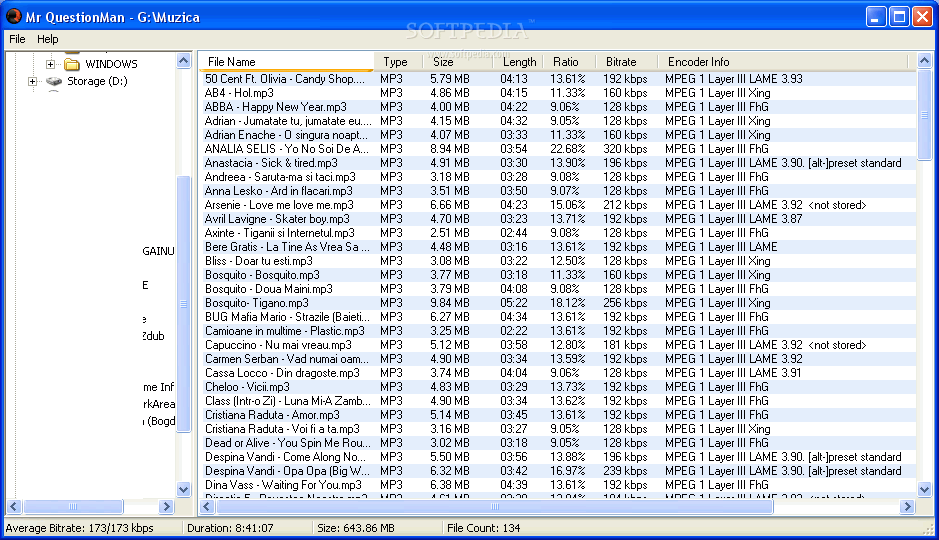Select the Storage (D:) drive icon

point(54,81)
